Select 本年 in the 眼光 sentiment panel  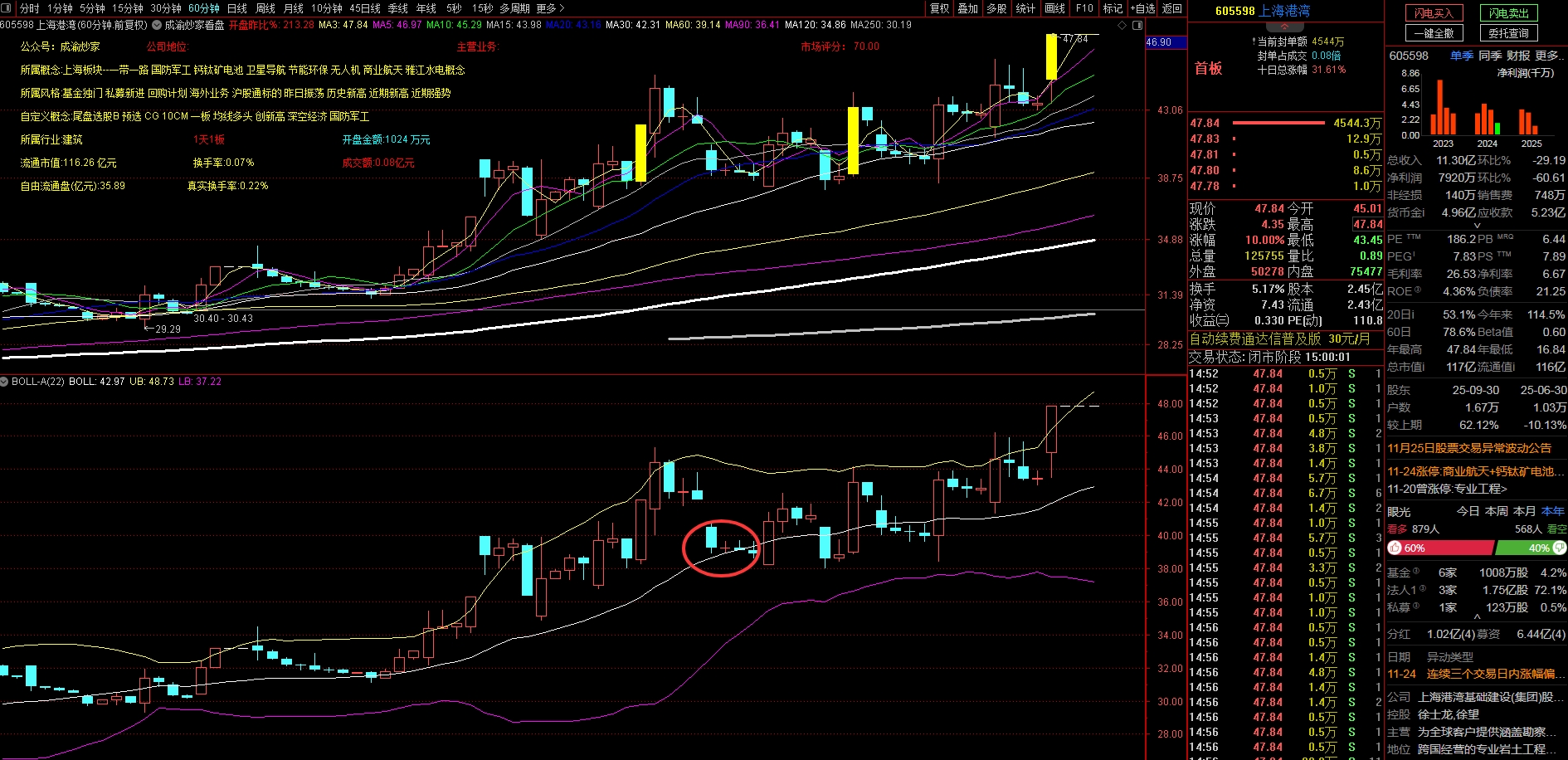[1553, 511]
